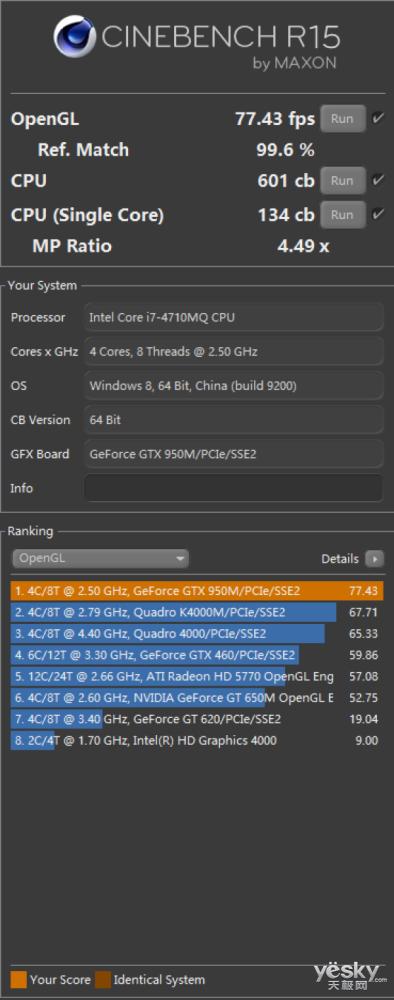Select the Quadro 4000 ranking entry
This screenshot has width=394, height=1000.
[x=197, y=634]
